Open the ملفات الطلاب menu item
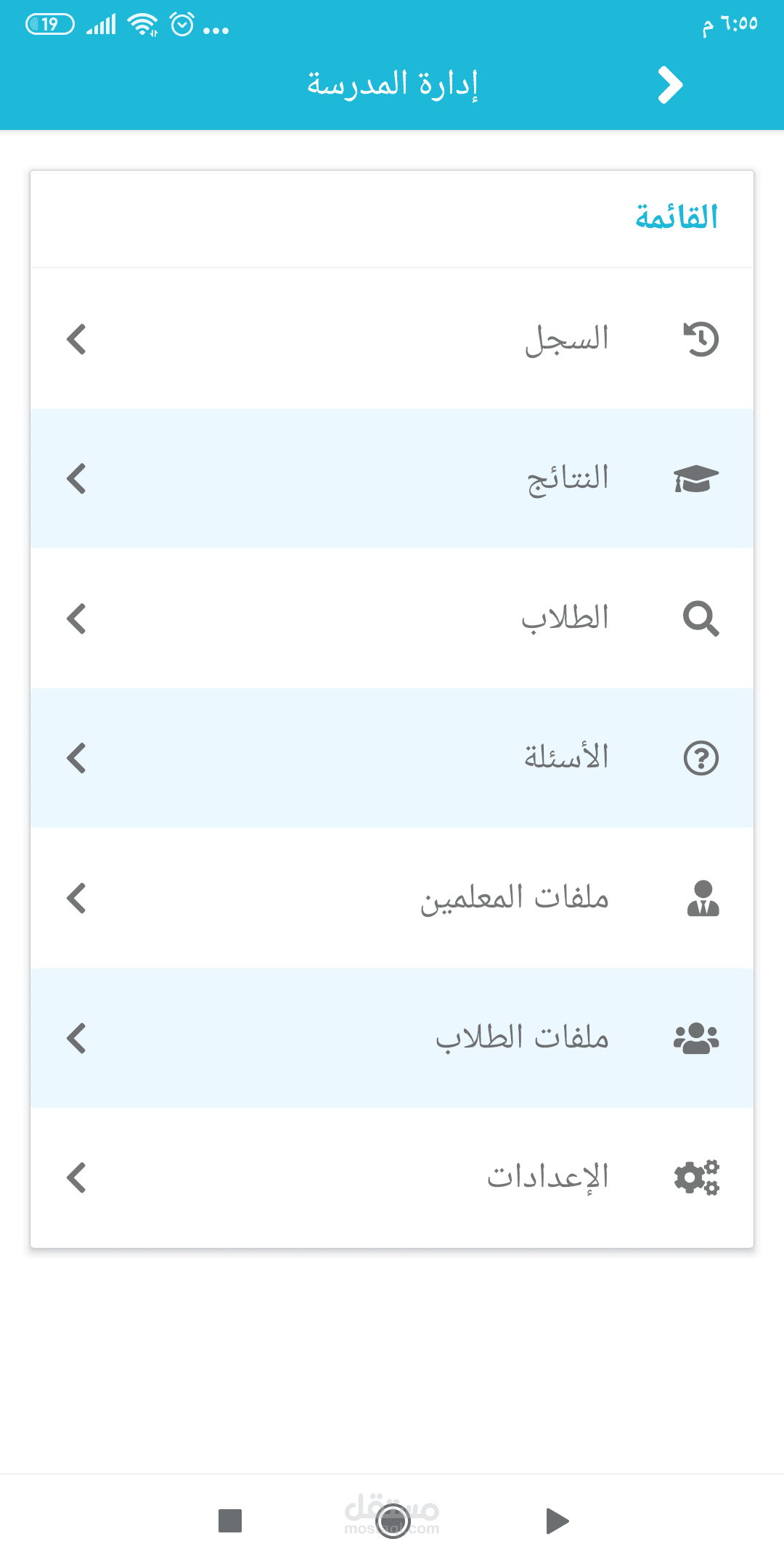The width and height of the screenshot is (784, 1568). tap(392, 1037)
